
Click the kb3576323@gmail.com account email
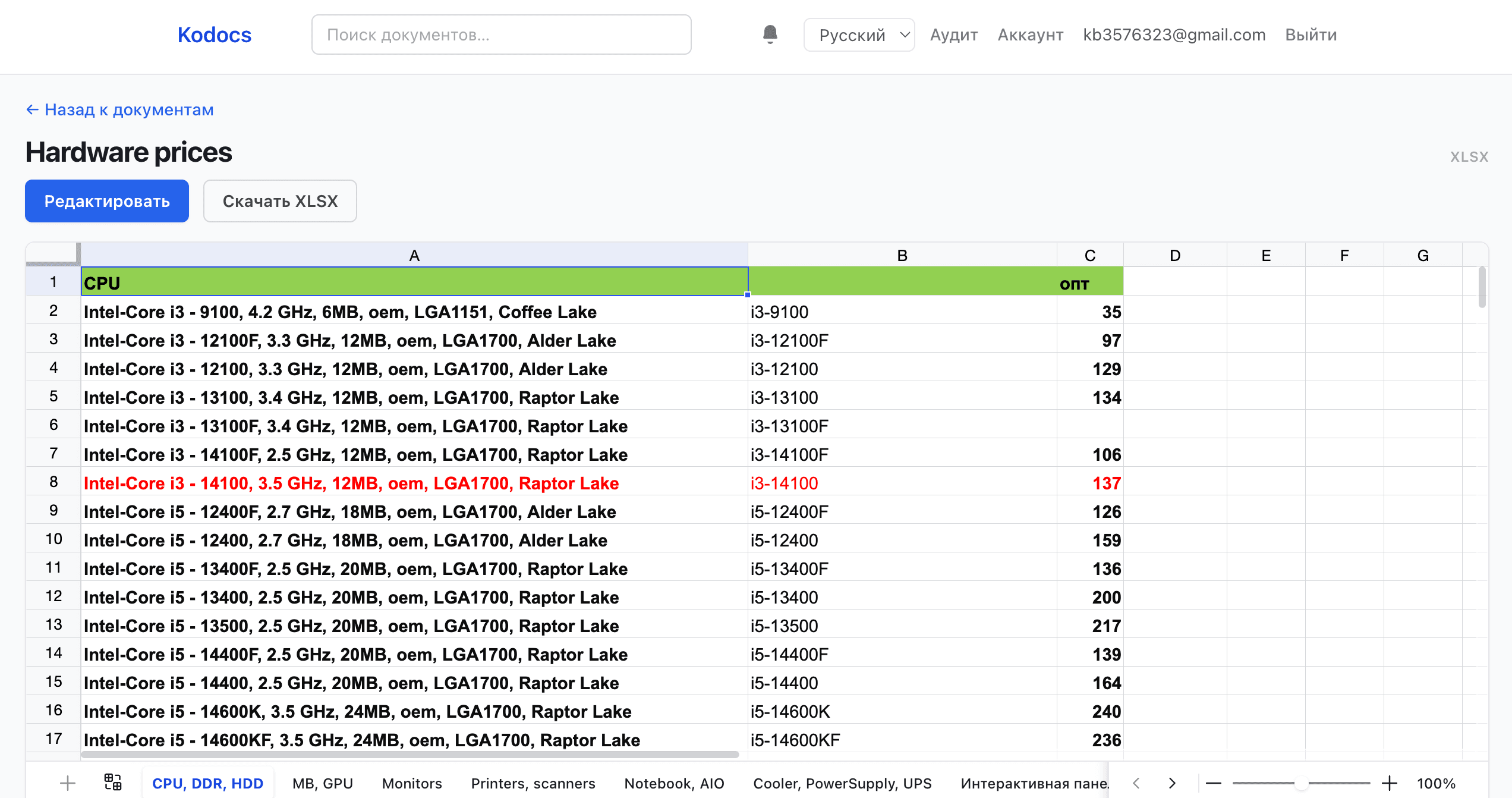[x=1174, y=34]
